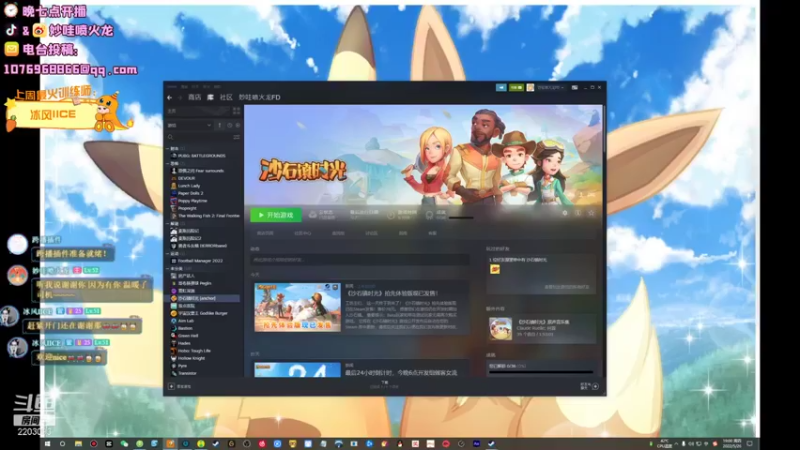The width and height of the screenshot is (800, 450).
Task: Open achievements medal icon near play button
Action: click(x=429, y=215)
